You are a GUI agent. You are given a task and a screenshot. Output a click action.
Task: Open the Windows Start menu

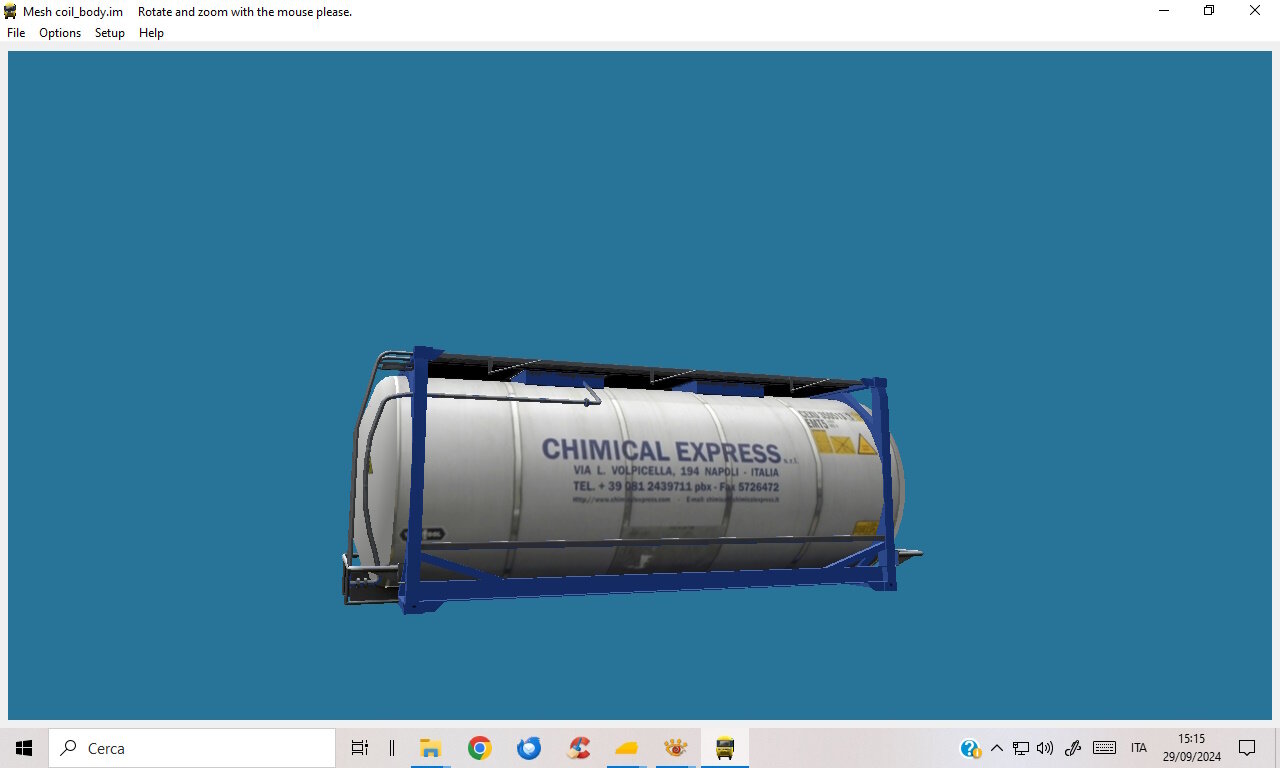coord(24,748)
